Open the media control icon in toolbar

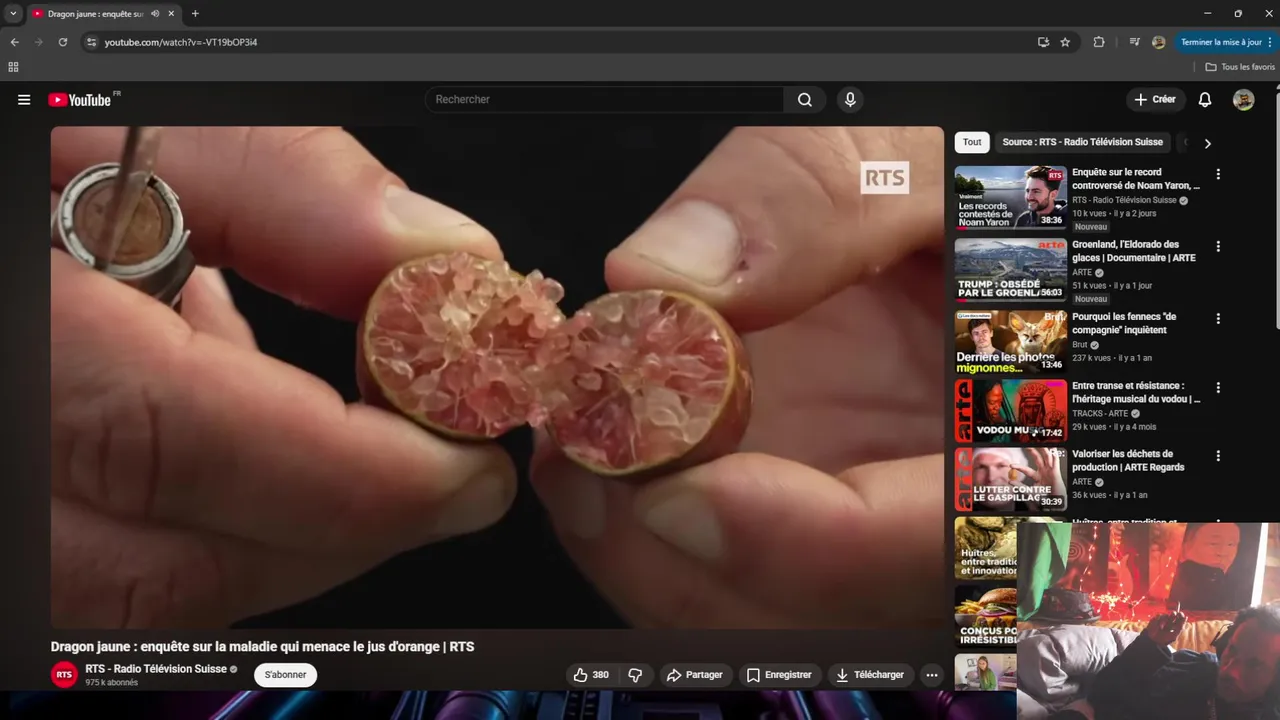(1134, 42)
